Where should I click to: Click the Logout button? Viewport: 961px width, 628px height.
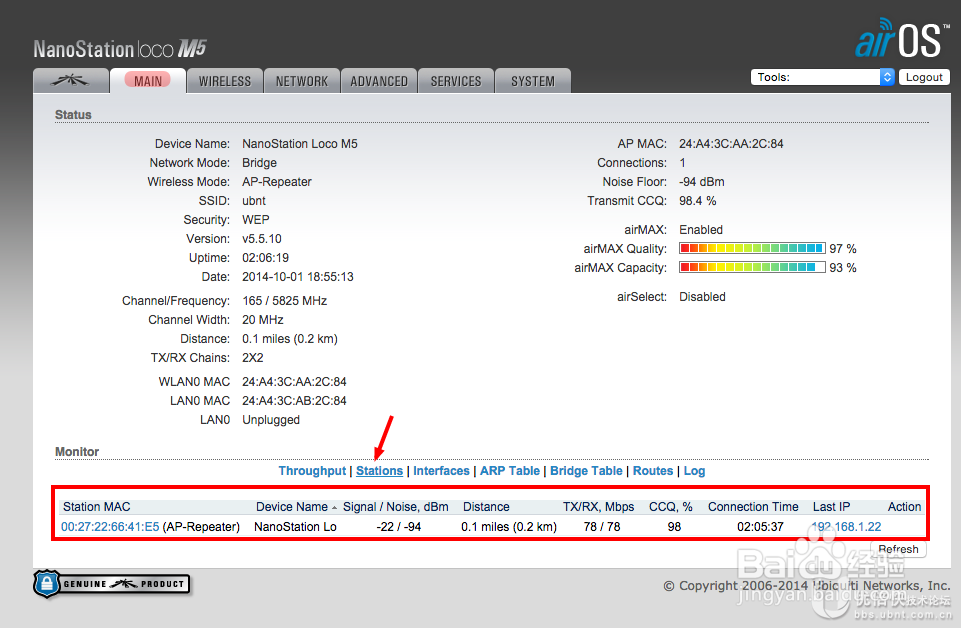(924, 77)
